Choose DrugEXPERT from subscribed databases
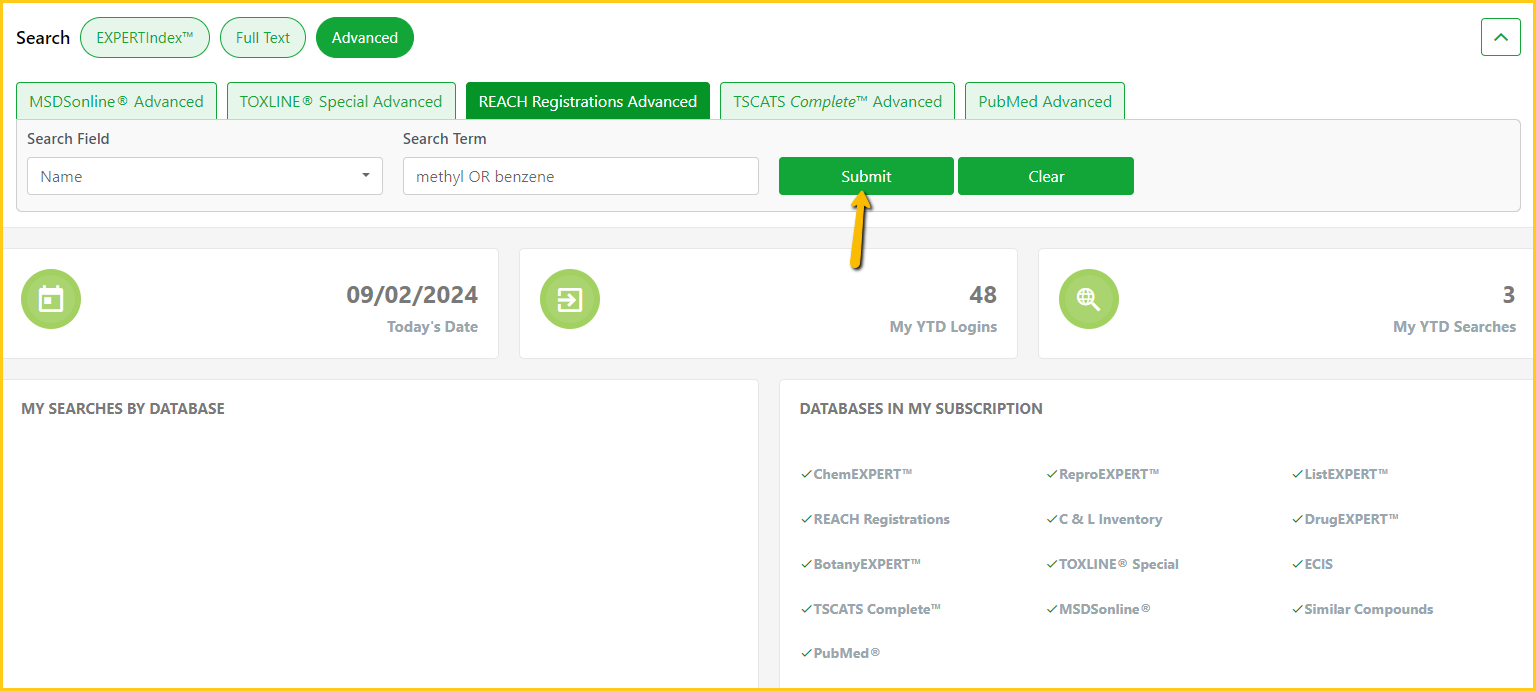Viewport: 1536px width, 691px height. 1351,519
